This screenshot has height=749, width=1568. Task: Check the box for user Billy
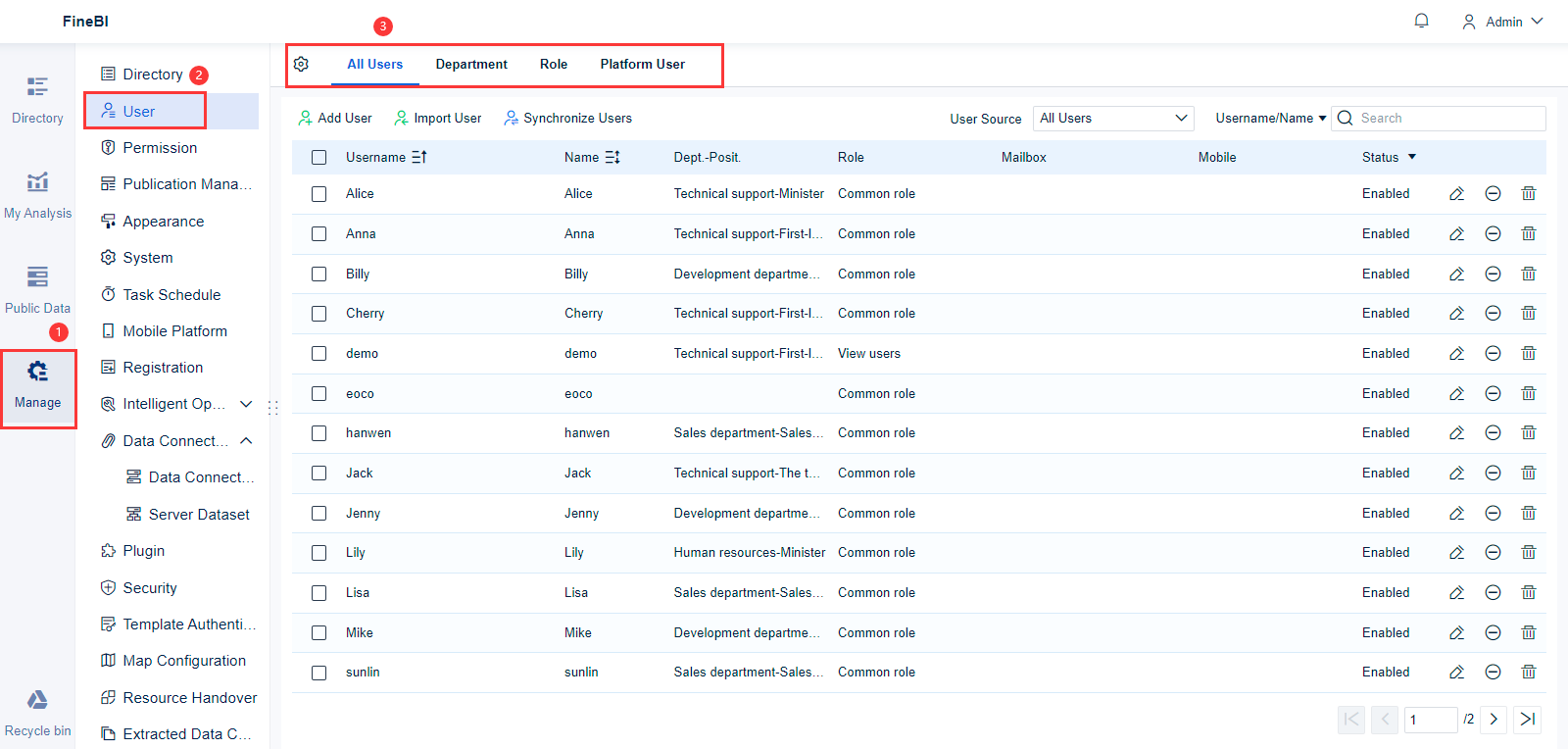pyautogui.click(x=318, y=274)
